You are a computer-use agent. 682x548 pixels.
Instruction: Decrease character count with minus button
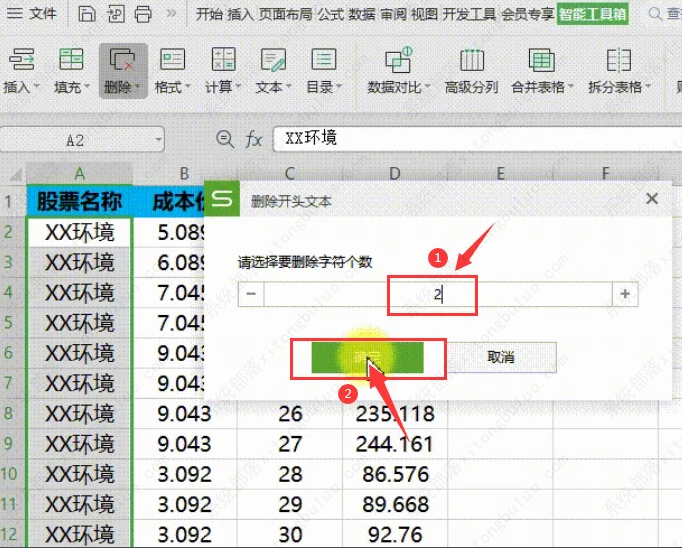251,294
